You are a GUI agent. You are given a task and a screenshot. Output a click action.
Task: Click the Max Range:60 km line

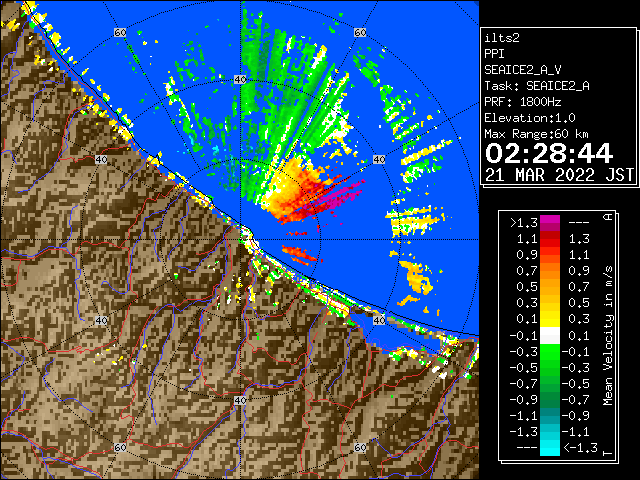(x=536, y=134)
